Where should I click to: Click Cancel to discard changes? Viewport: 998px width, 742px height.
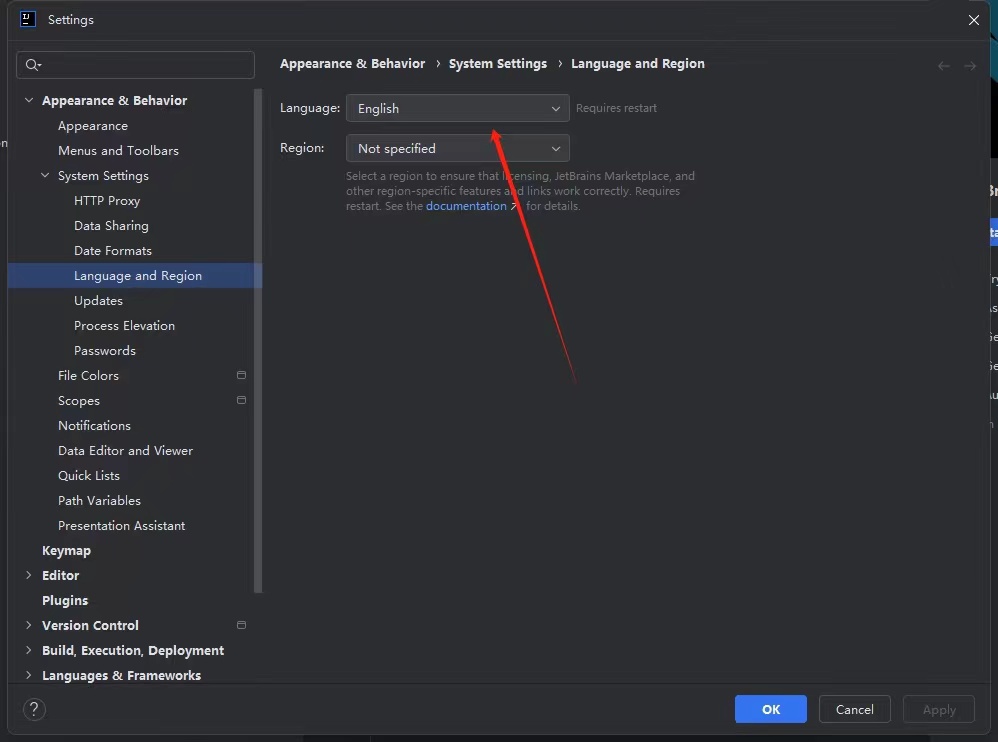[854, 709]
